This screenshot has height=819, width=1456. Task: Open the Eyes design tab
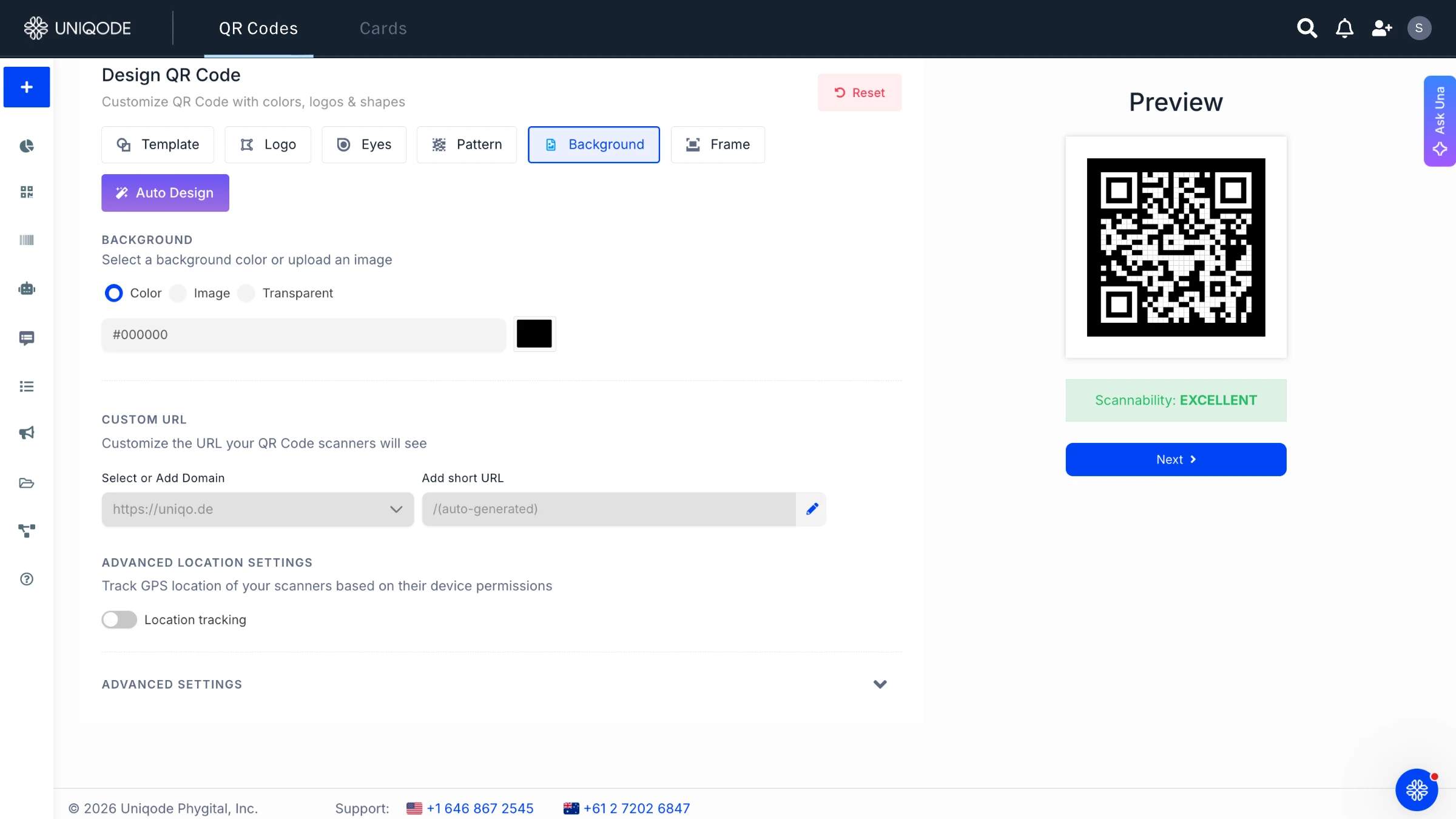(x=364, y=144)
